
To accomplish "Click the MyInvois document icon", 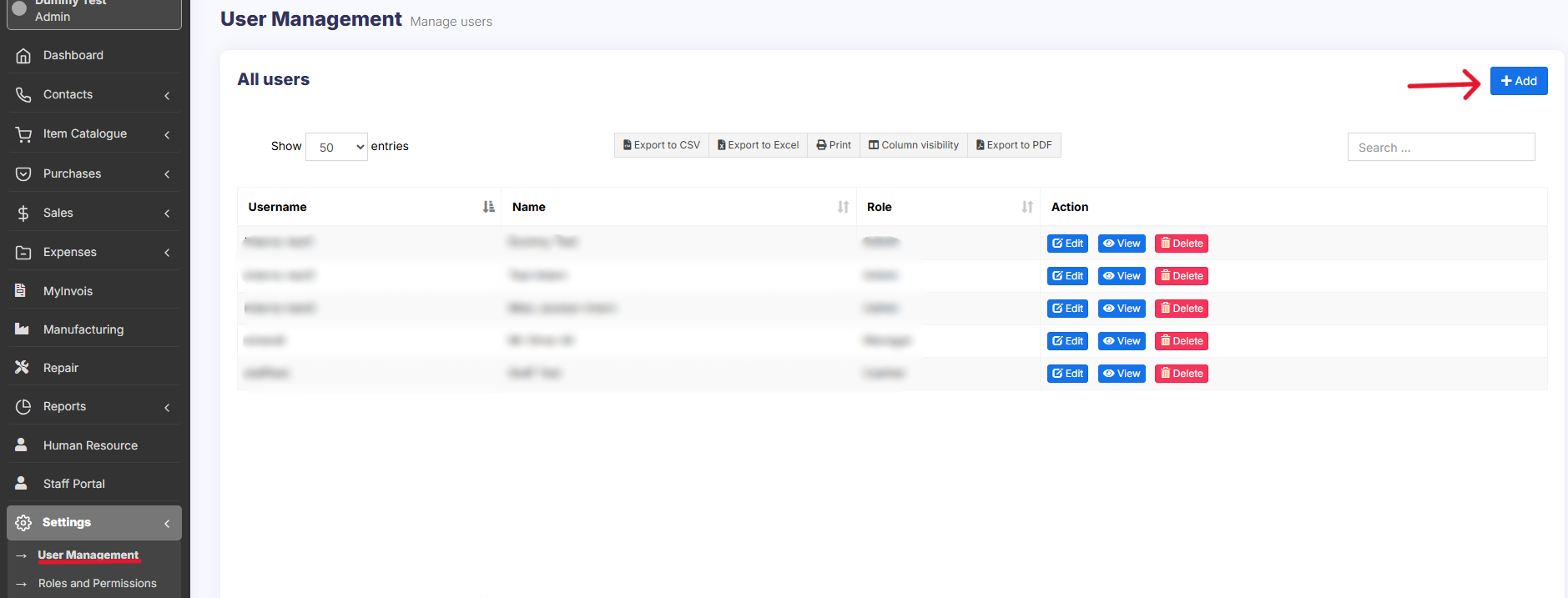I will tap(21, 291).
